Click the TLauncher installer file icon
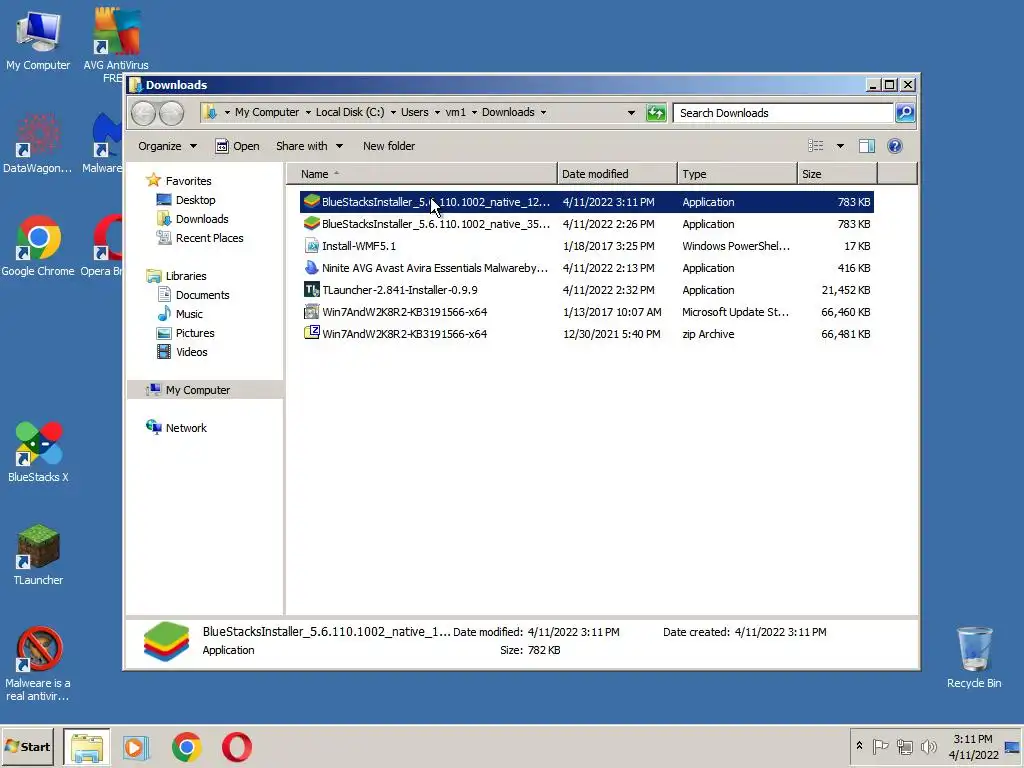 pyautogui.click(x=312, y=290)
